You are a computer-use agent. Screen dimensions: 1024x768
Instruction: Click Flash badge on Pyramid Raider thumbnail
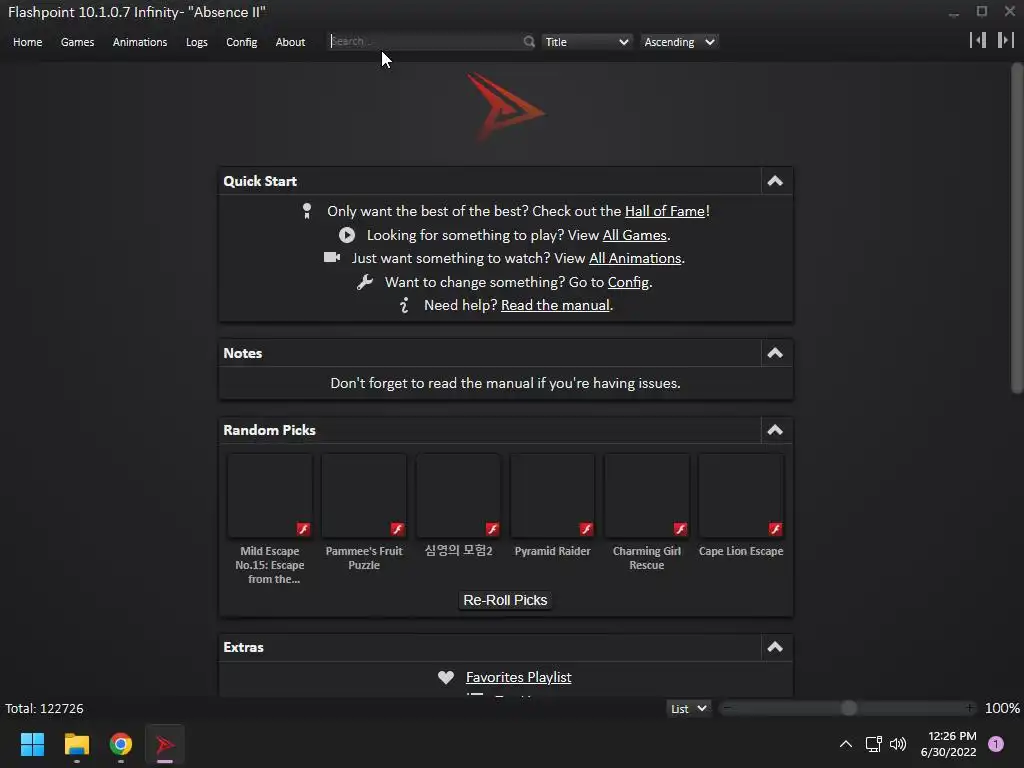pos(586,528)
